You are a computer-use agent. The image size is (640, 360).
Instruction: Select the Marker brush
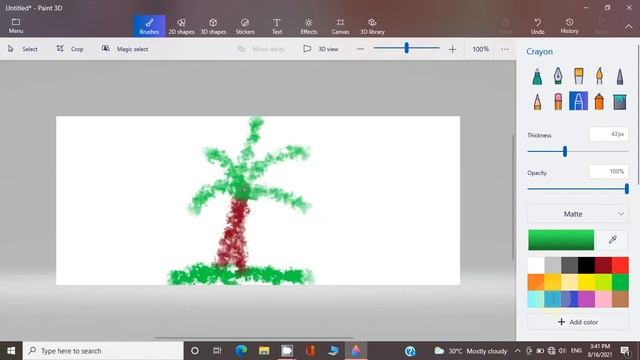[537, 76]
